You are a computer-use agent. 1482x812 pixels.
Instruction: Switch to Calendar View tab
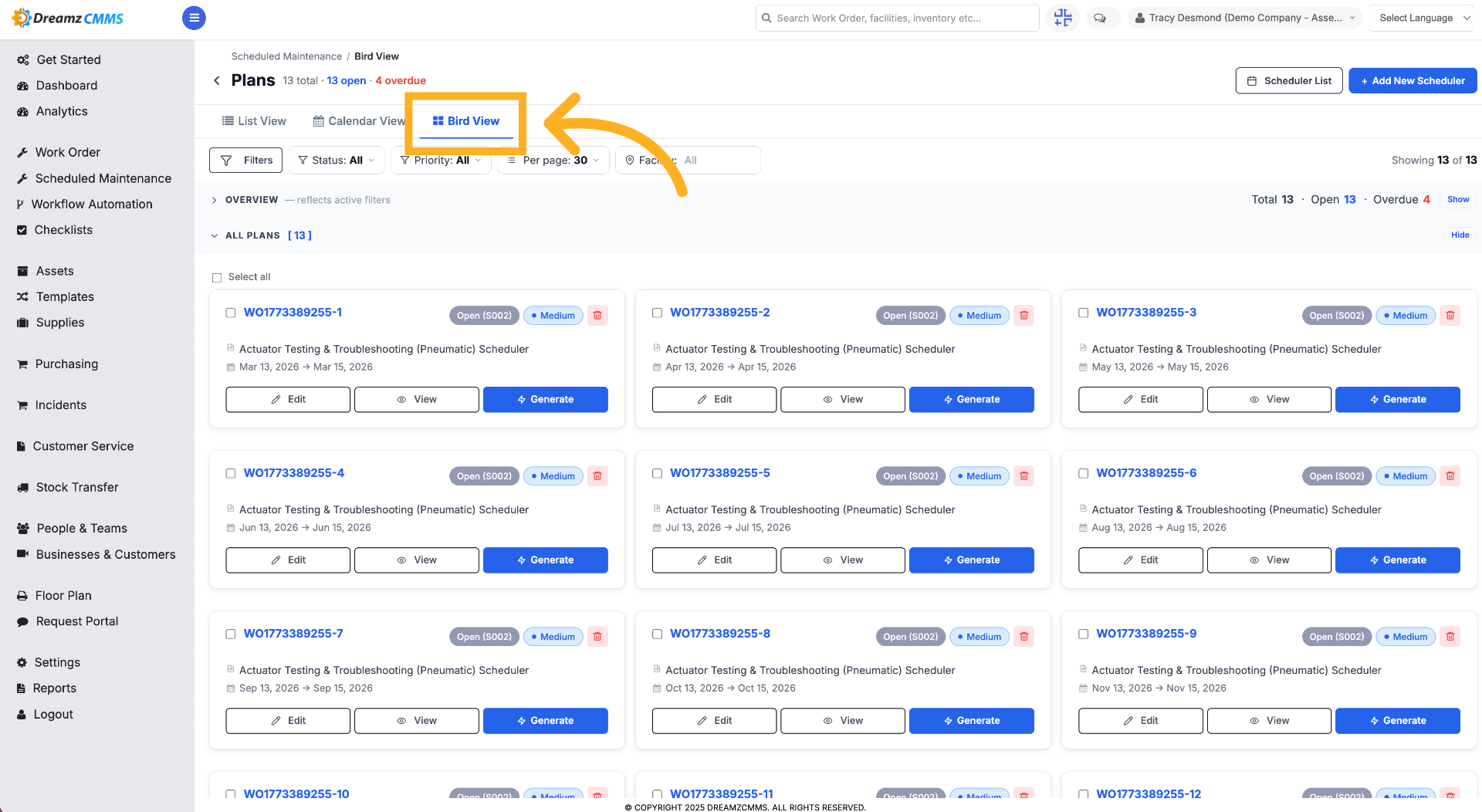tap(359, 120)
